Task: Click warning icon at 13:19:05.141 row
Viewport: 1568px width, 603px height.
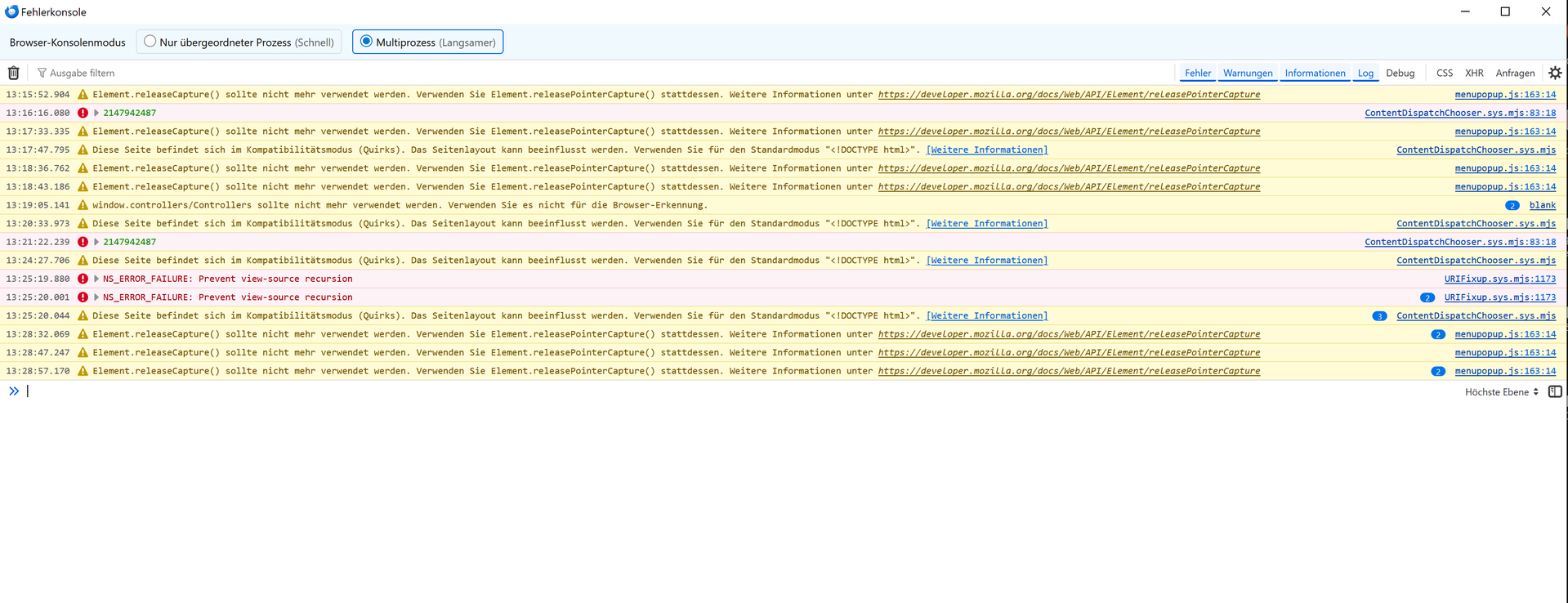Action: (x=83, y=205)
